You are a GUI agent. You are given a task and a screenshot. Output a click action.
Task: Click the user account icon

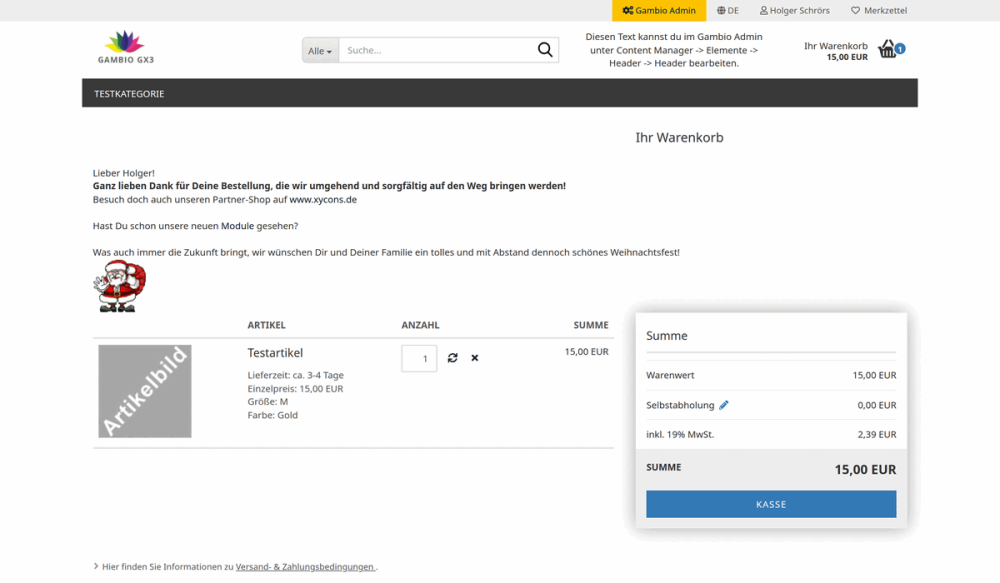click(x=763, y=10)
